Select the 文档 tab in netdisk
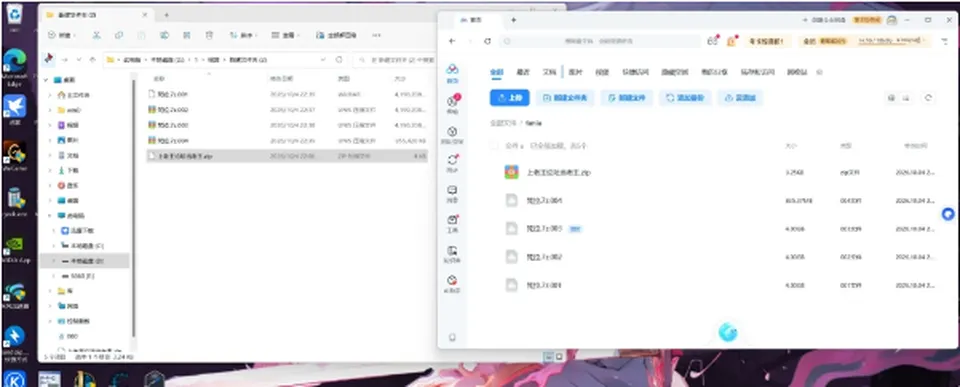This screenshot has height=387, width=960. coord(549,72)
